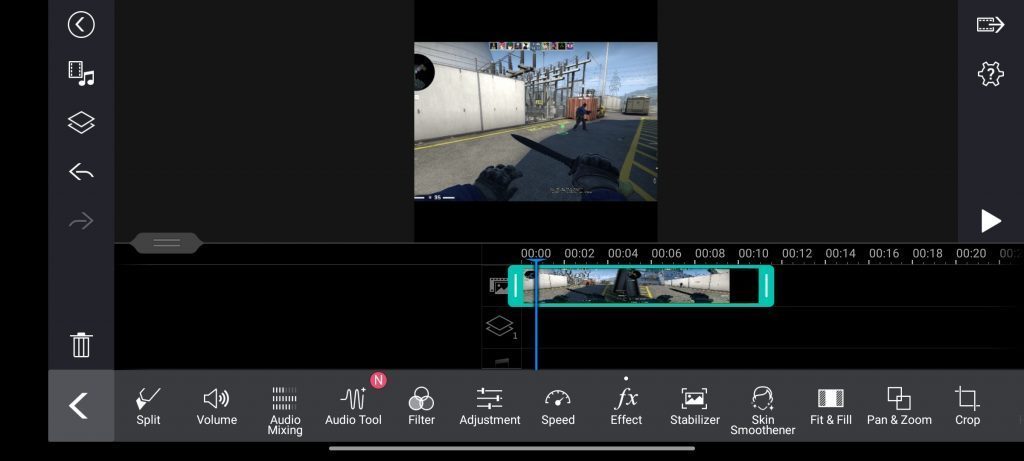Delete the selected clip with trash icon
This screenshot has width=1024, height=461.
pyautogui.click(x=81, y=345)
